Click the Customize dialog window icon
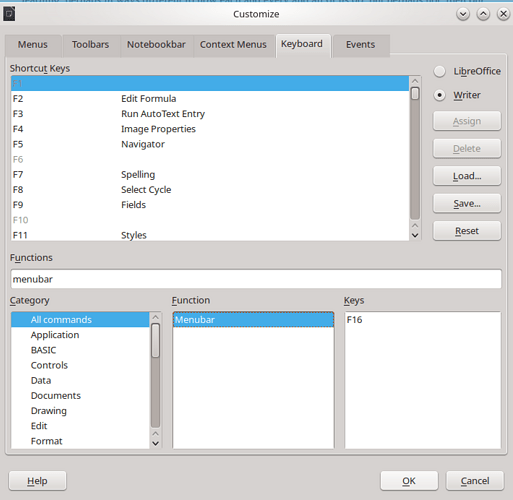 [x=9, y=14]
